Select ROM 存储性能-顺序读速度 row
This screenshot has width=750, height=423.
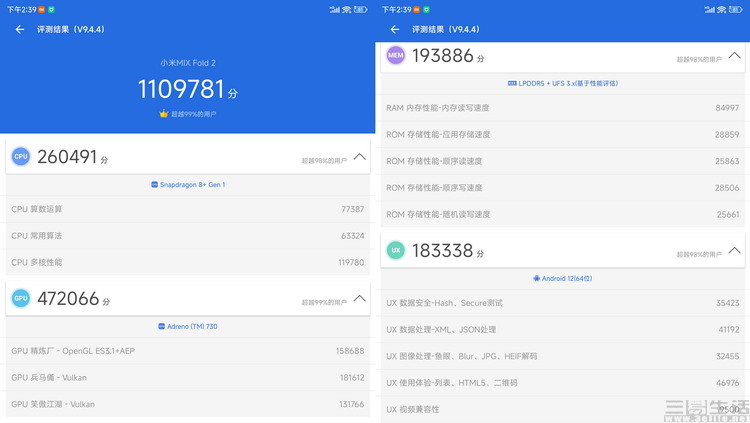click(x=562, y=161)
